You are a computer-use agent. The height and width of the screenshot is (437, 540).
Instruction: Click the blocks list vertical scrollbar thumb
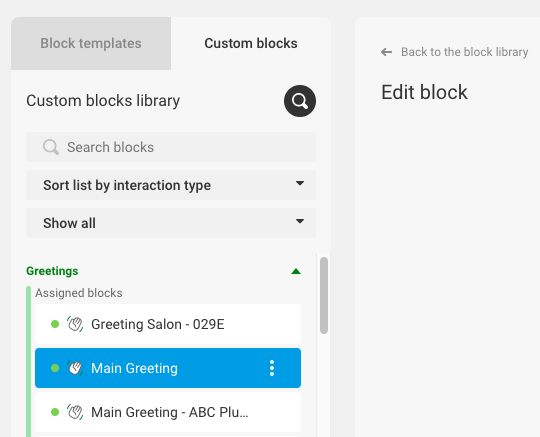324,295
